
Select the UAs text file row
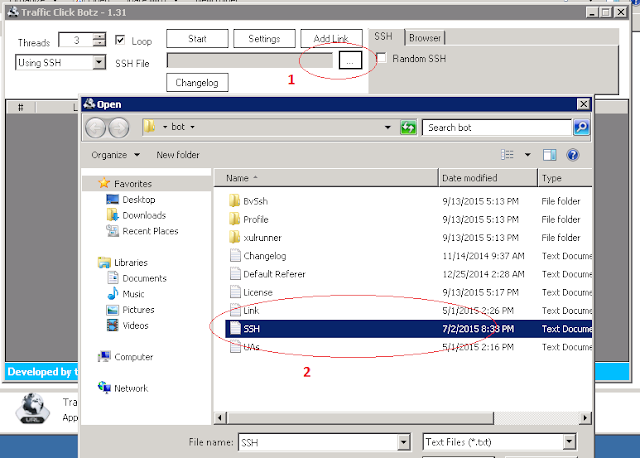coord(408,347)
